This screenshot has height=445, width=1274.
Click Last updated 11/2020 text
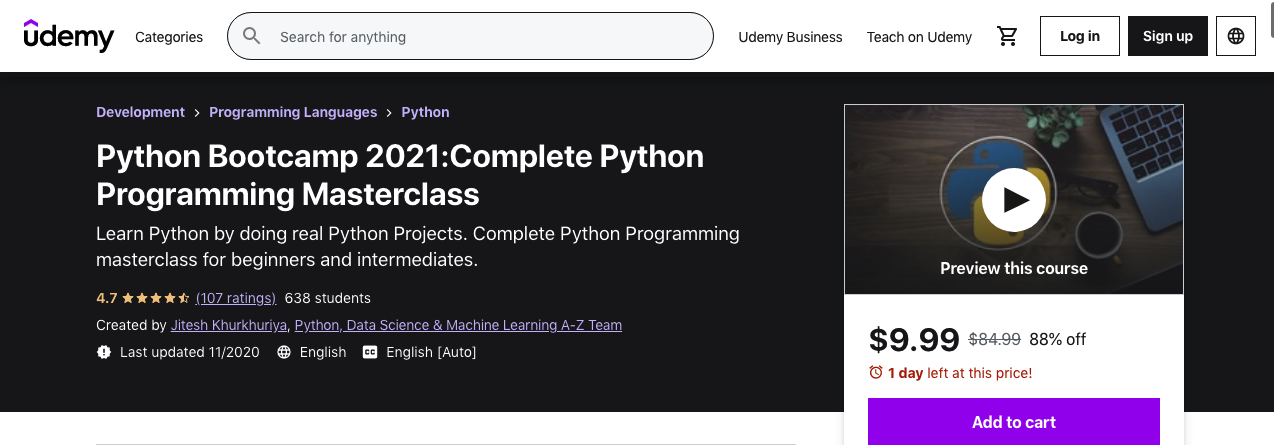click(190, 352)
